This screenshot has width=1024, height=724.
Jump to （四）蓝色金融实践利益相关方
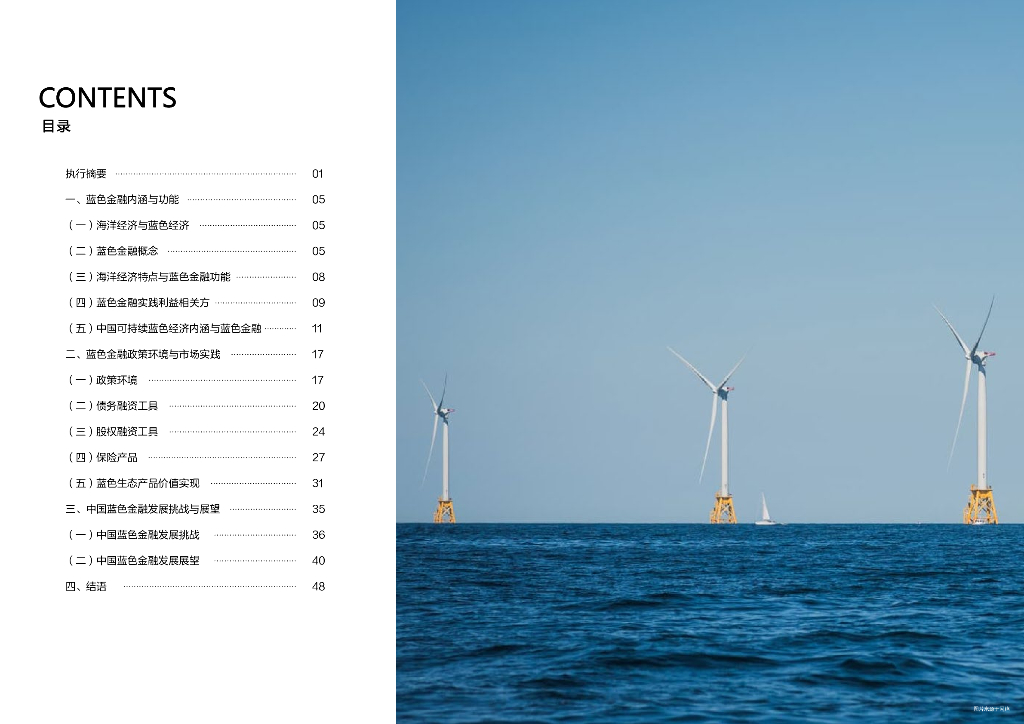(138, 302)
